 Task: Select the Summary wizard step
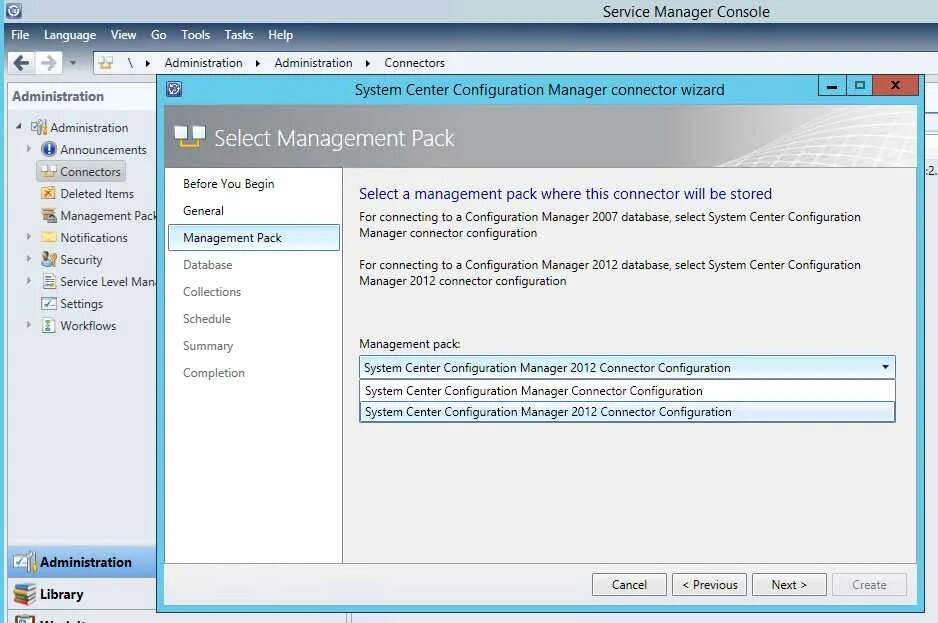point(208,345)
